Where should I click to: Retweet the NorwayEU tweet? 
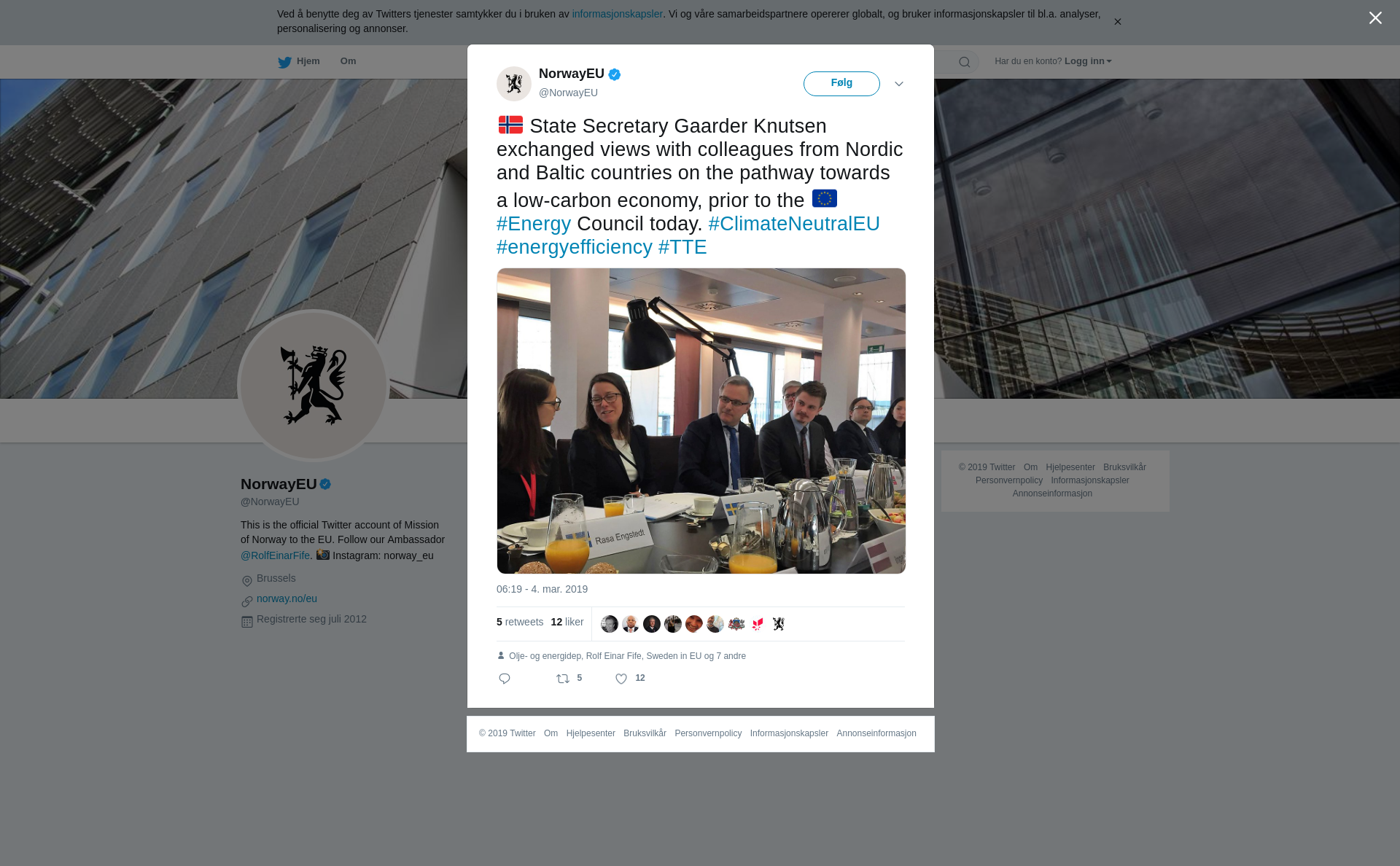[563, 679]
